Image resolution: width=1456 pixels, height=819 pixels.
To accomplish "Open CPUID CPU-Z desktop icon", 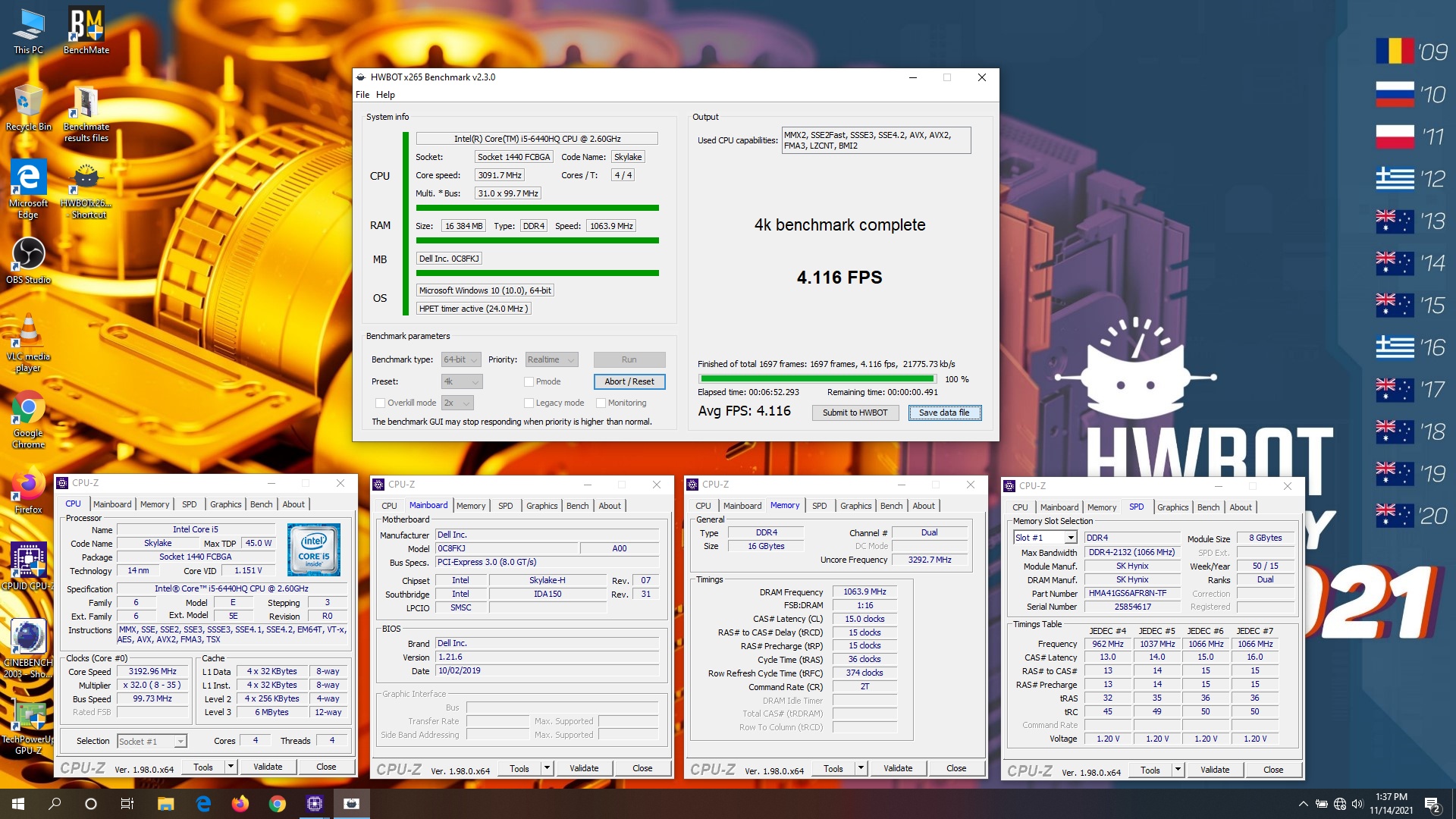I will tap(28, 566).
